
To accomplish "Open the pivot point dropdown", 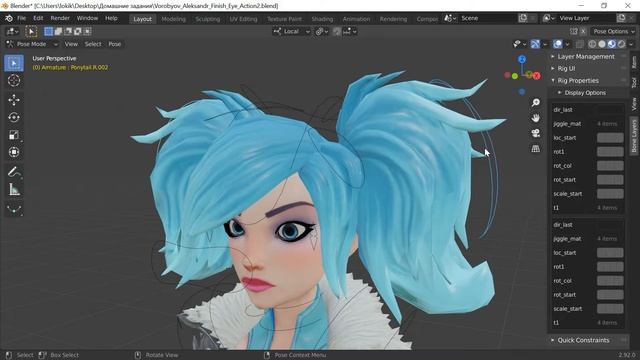I will click(x=322, y=31).
